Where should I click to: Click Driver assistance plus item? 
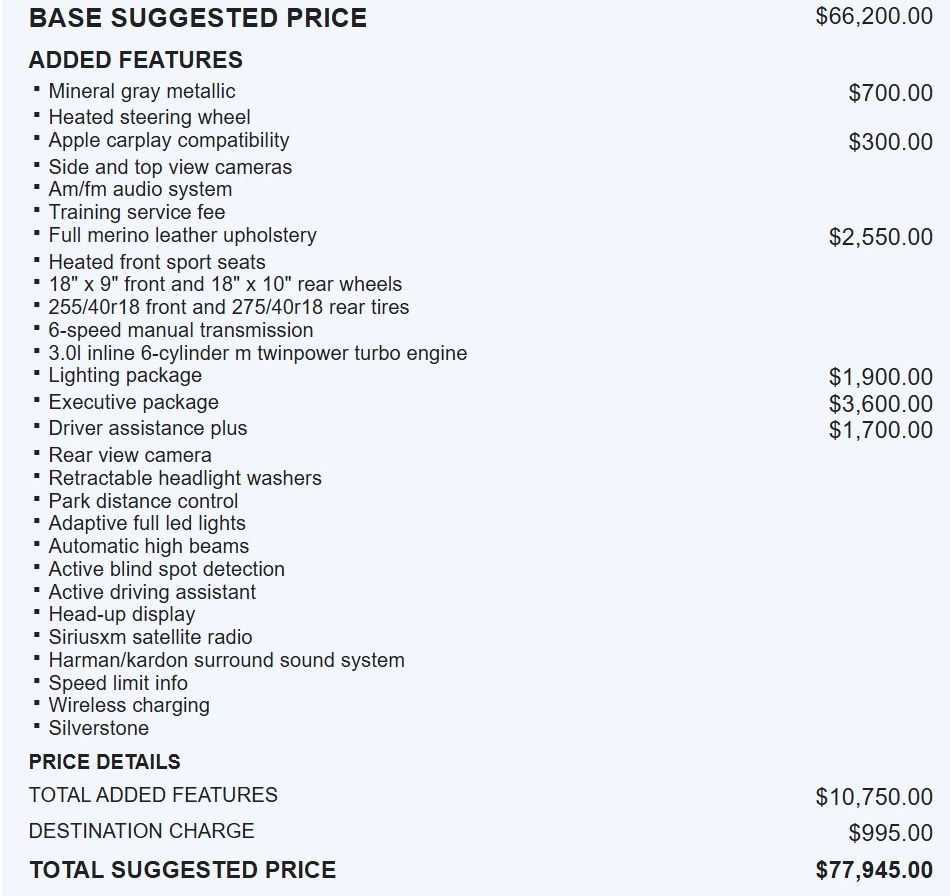147,428
